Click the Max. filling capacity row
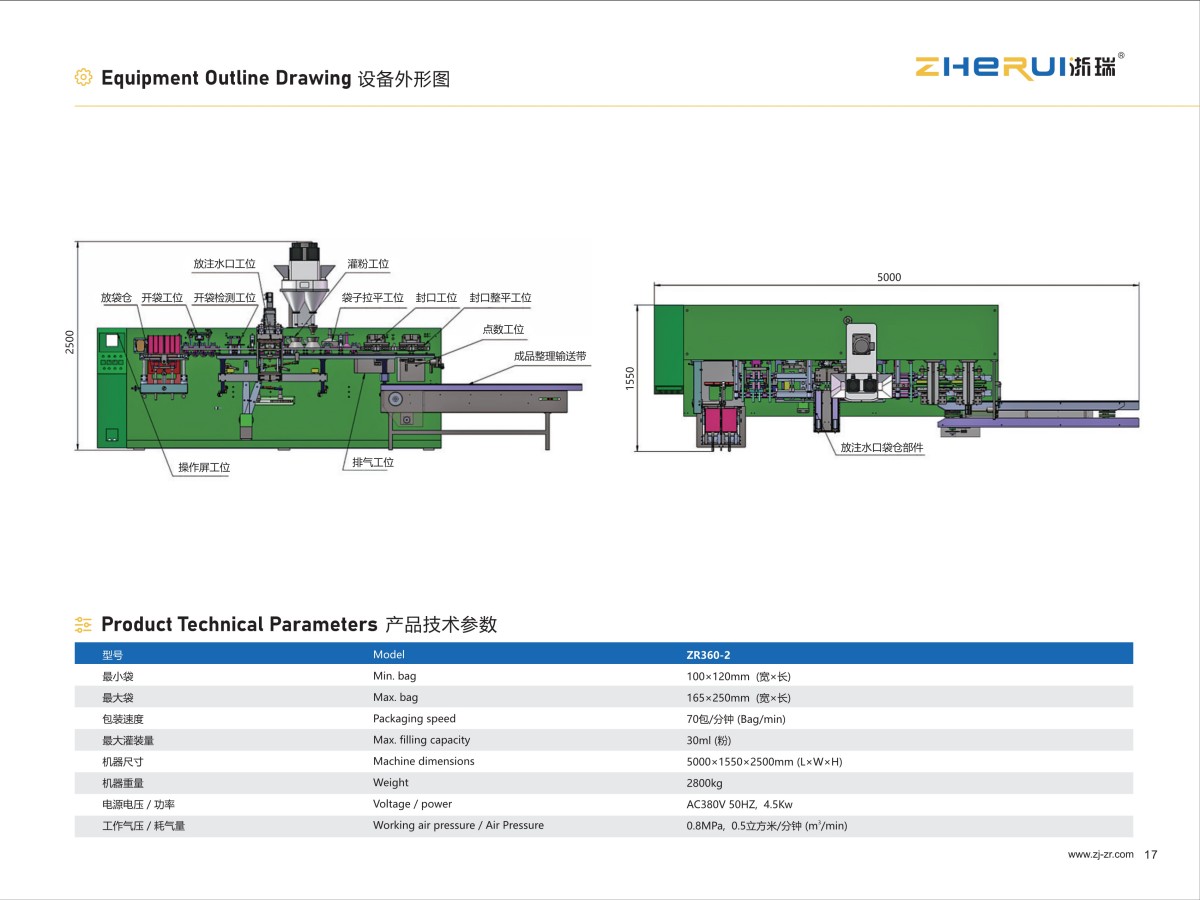 604,740
